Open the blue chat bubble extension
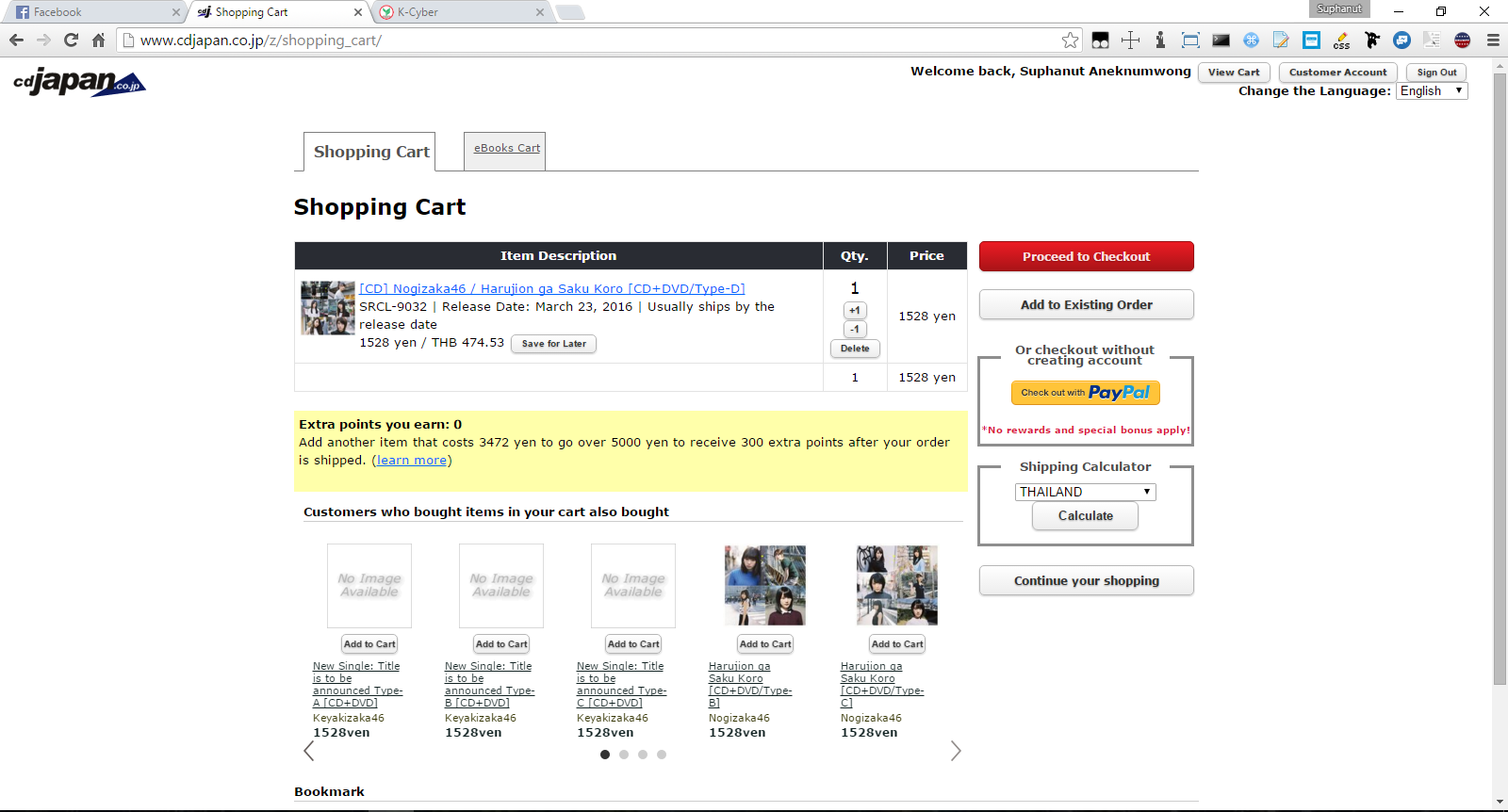The height and width of the screenshot is (812, 1508). pyautogui.click(x=1401, y=40)
